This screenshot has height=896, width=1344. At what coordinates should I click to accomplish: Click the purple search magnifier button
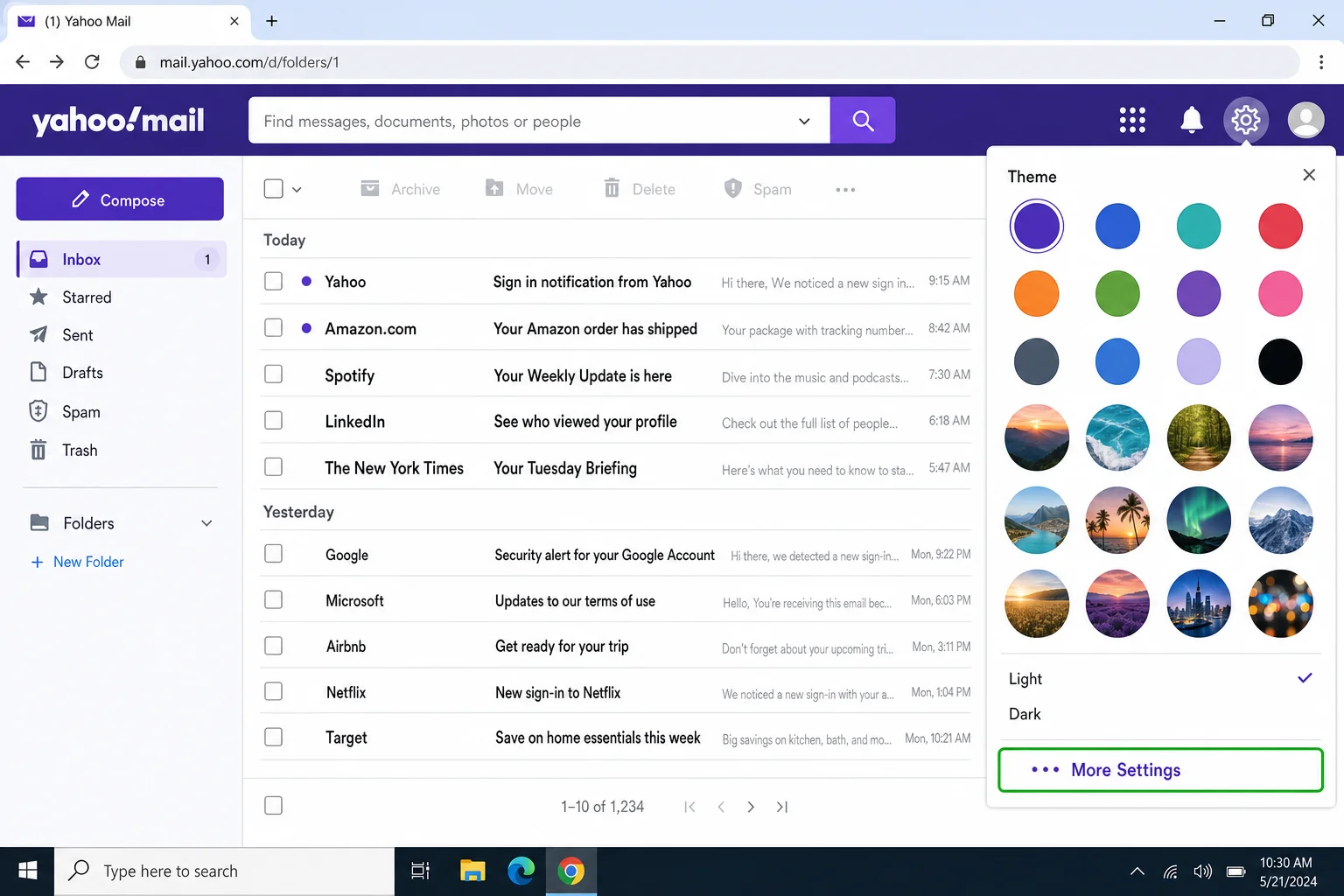click(863, 120)
